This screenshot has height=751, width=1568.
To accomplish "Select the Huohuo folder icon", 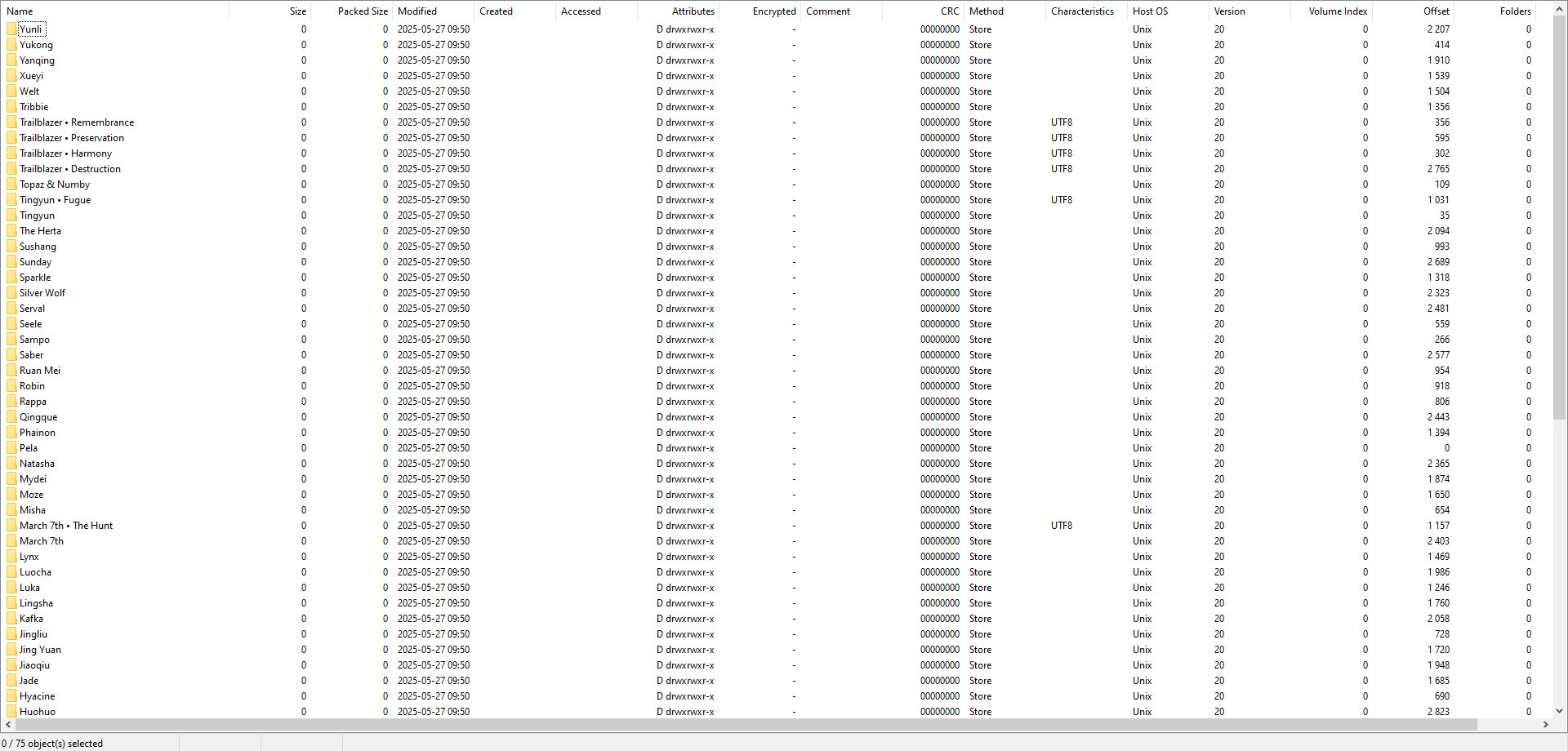I will (11, 712).
